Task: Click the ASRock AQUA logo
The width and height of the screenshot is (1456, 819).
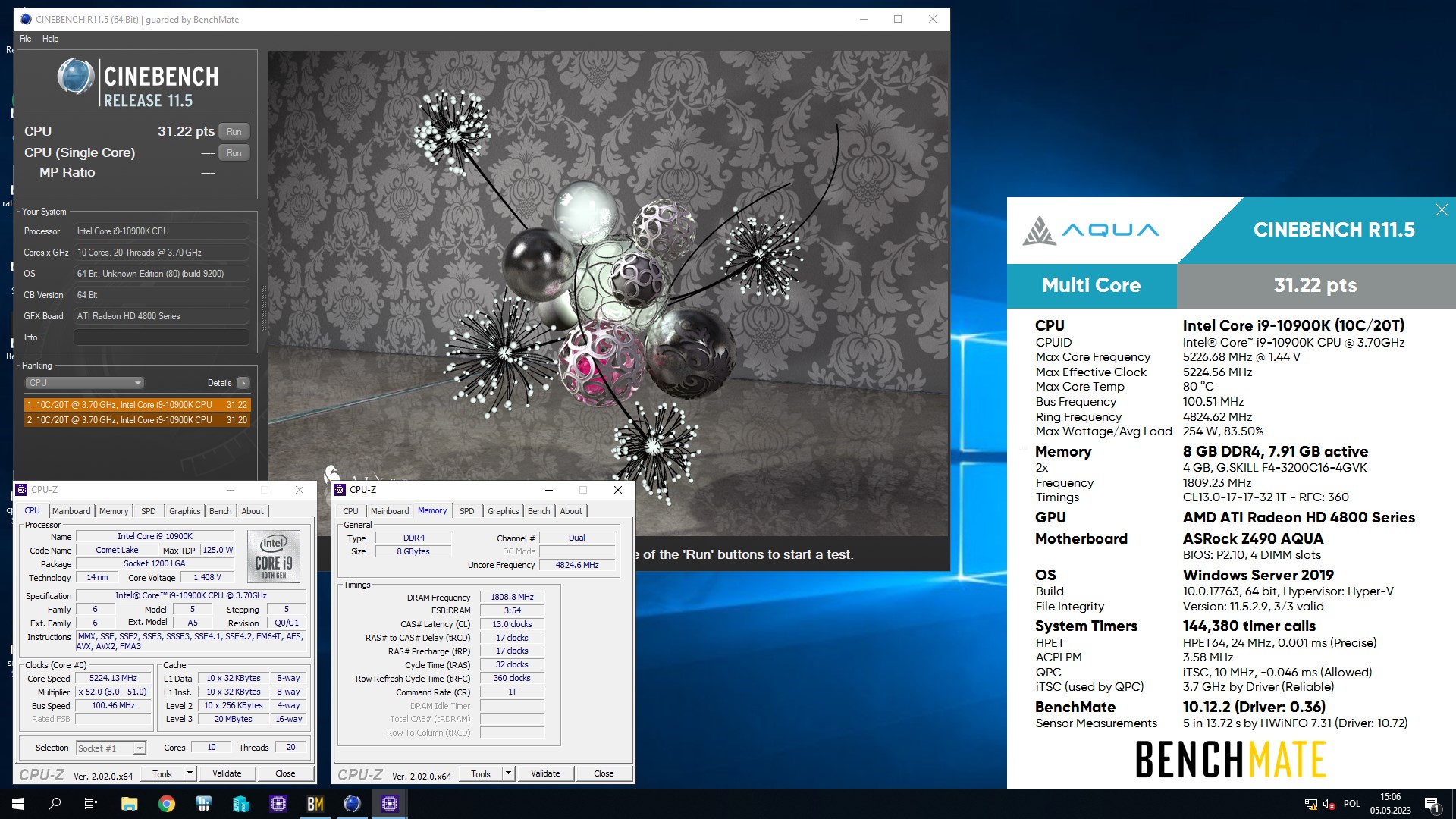Action: [x=1090, y=231]
